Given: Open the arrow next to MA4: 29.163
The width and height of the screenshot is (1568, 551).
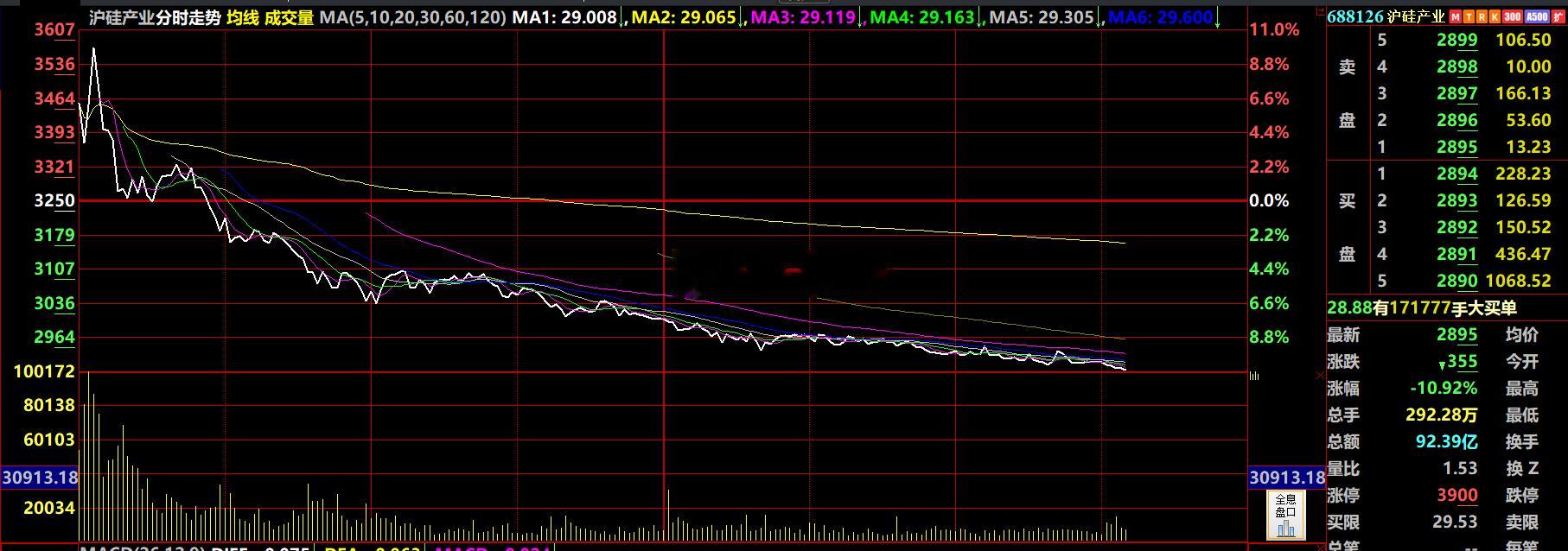Looking at the screenshot, I should pyautogui.click(x=978, y=18).
